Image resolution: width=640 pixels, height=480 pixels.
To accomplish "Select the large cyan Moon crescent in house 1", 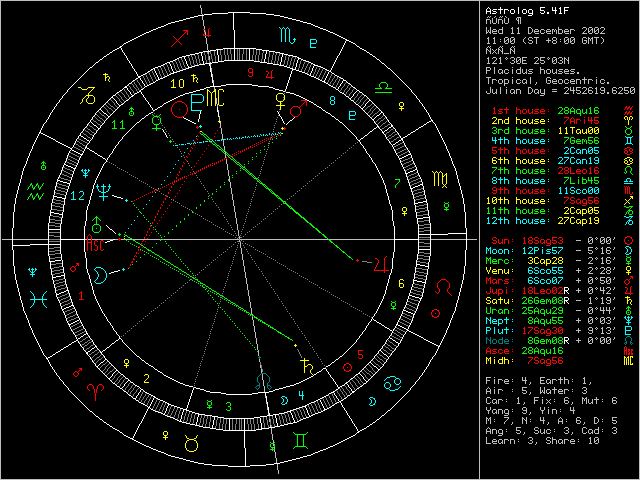I will 100,275.
